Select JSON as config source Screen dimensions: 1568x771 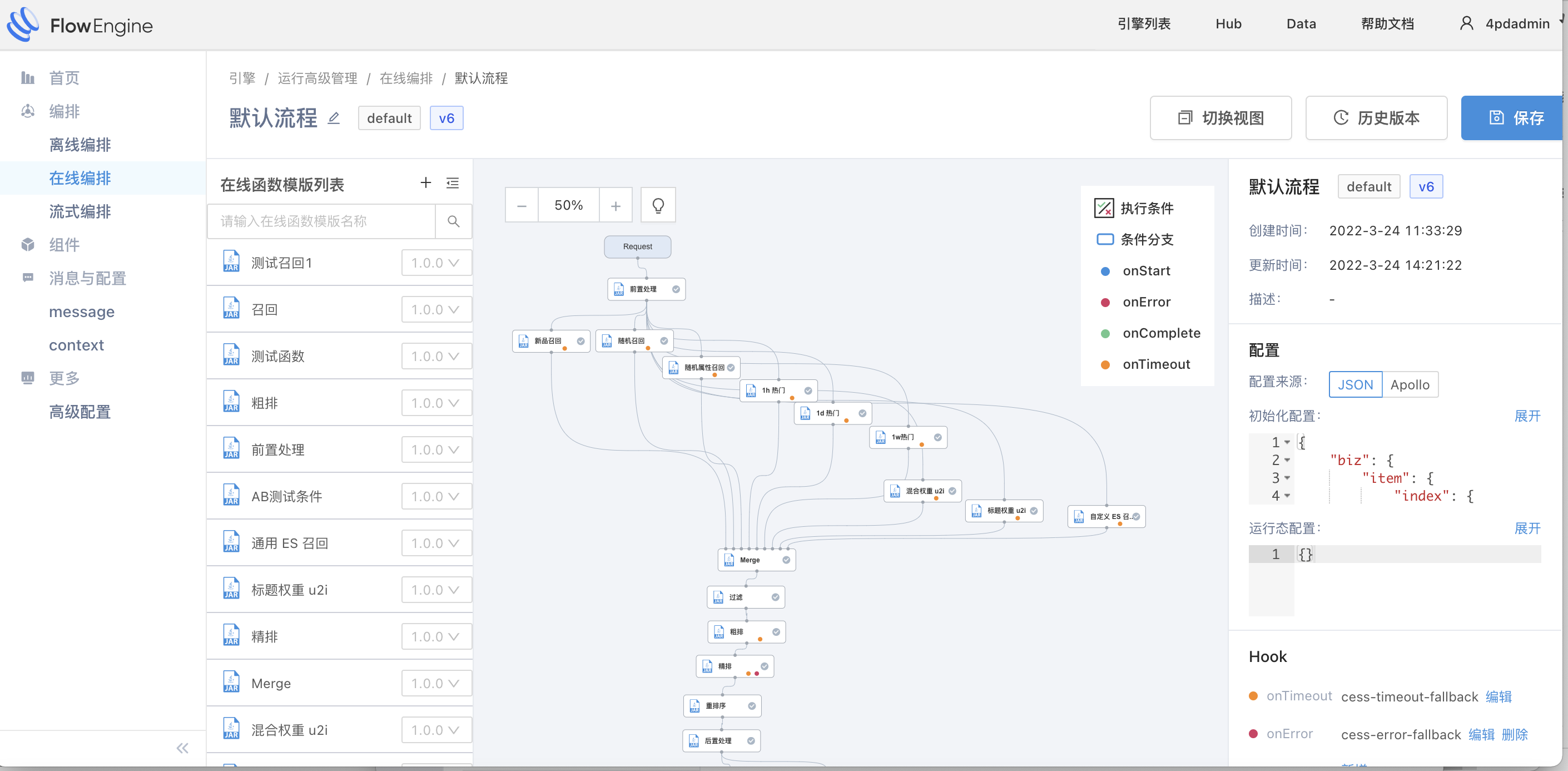pyautogui.click(x=1356, y=385)
